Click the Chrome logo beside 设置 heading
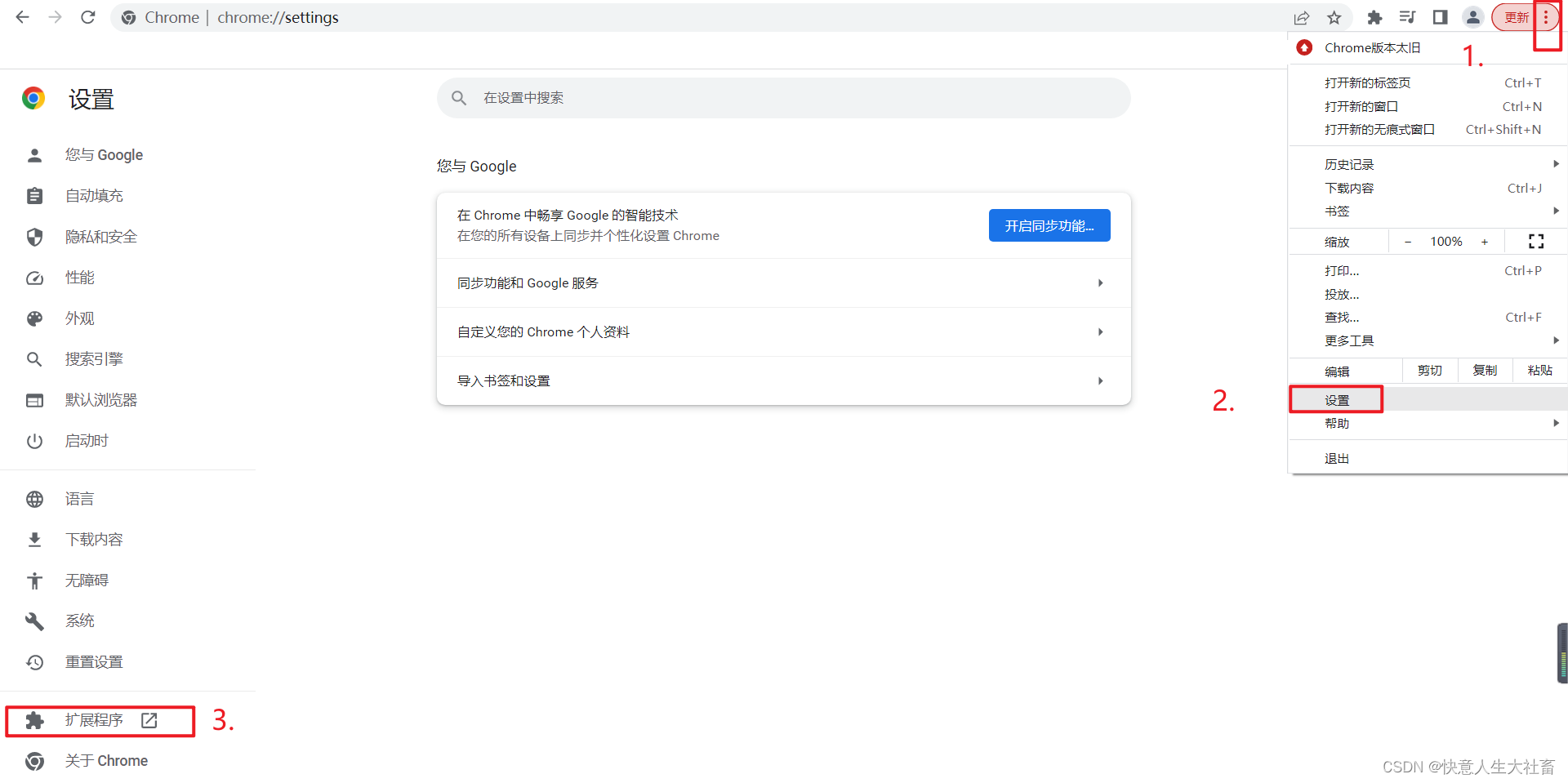This screenshot has height=783, width=1568. [33, 99]
